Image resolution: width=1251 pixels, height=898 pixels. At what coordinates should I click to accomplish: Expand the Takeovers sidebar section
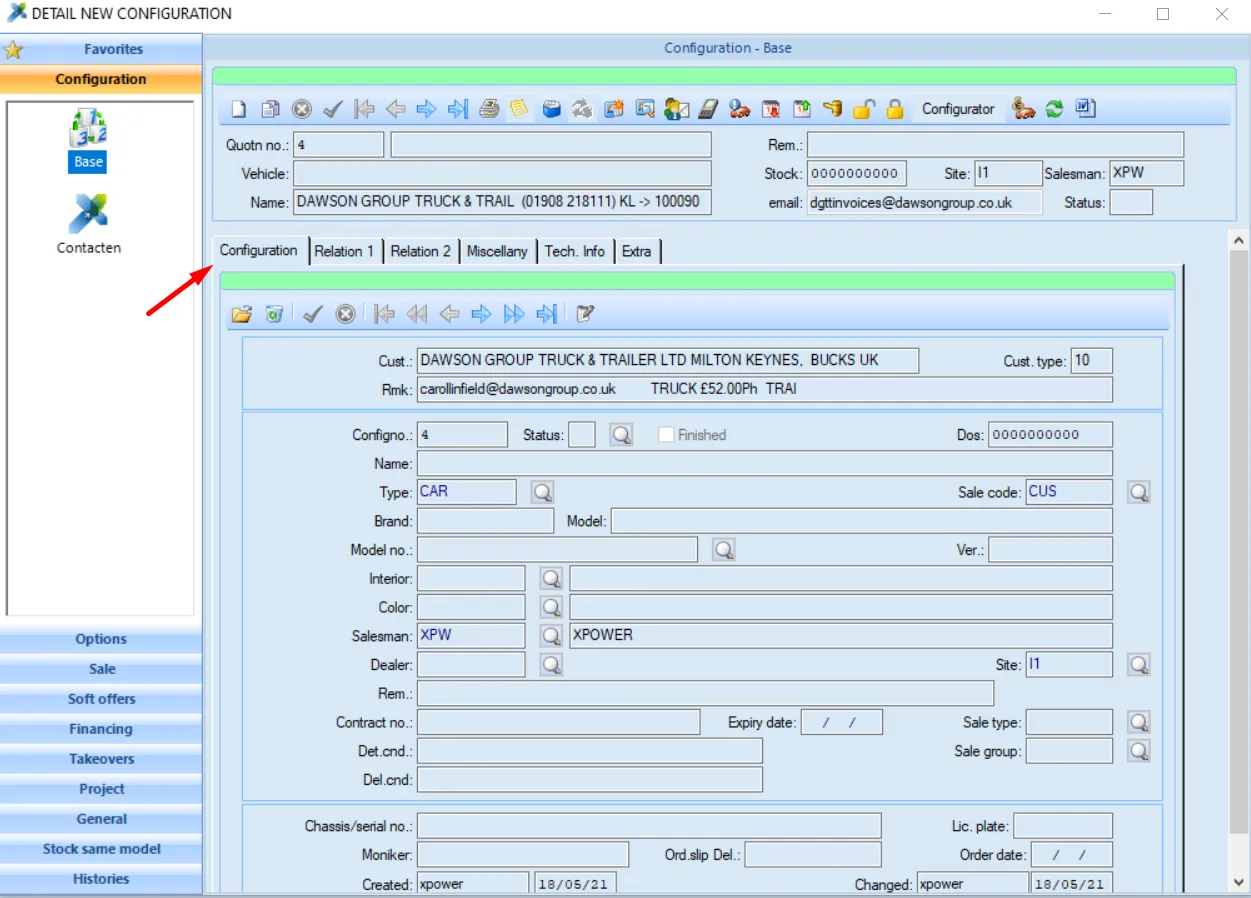(x=101, y=759)
